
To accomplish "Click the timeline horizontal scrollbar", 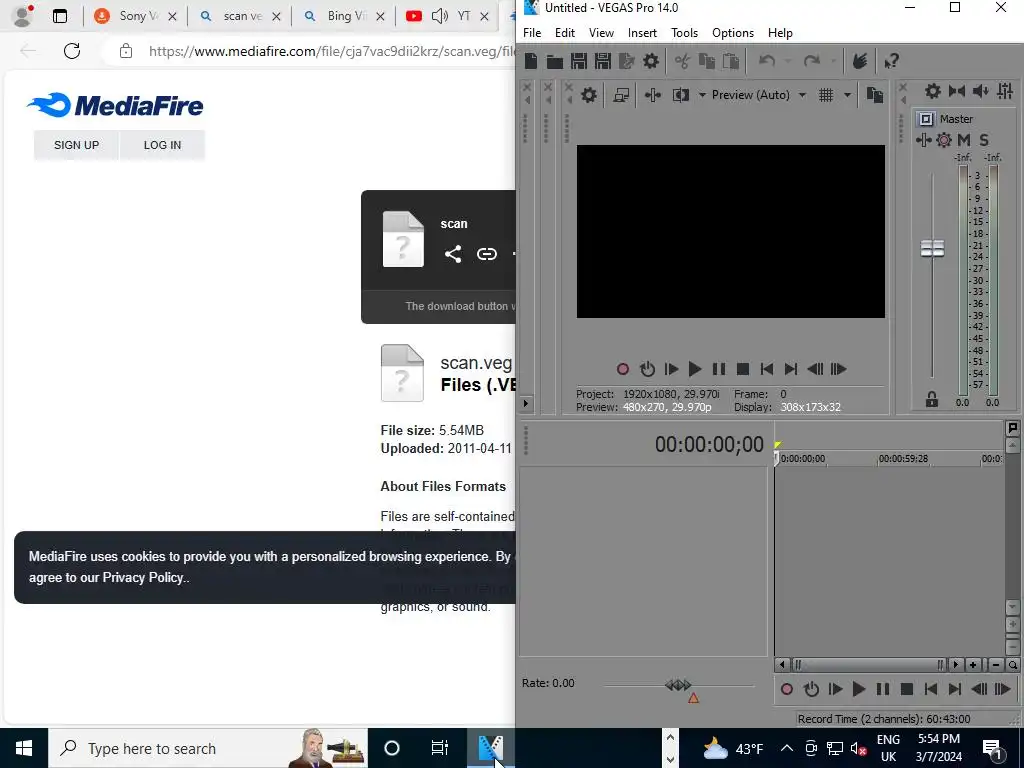I will point(869,665).
